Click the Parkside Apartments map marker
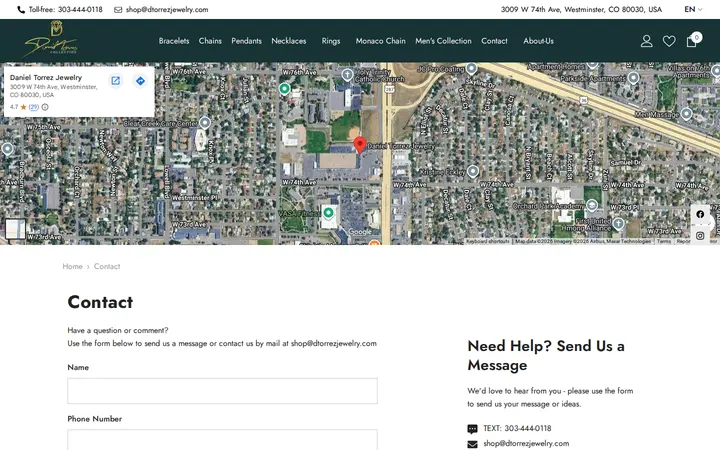Screen dimensions: 720x450 tap(633, 78)
